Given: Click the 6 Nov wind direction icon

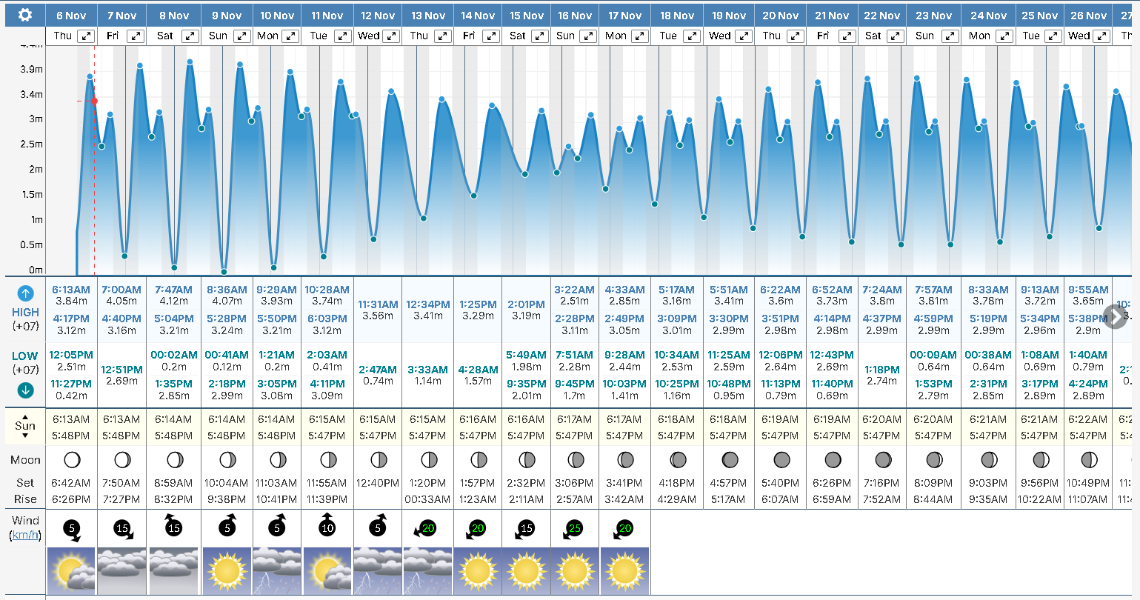Looking at the screenshot, I should click(x=71, y=527).
